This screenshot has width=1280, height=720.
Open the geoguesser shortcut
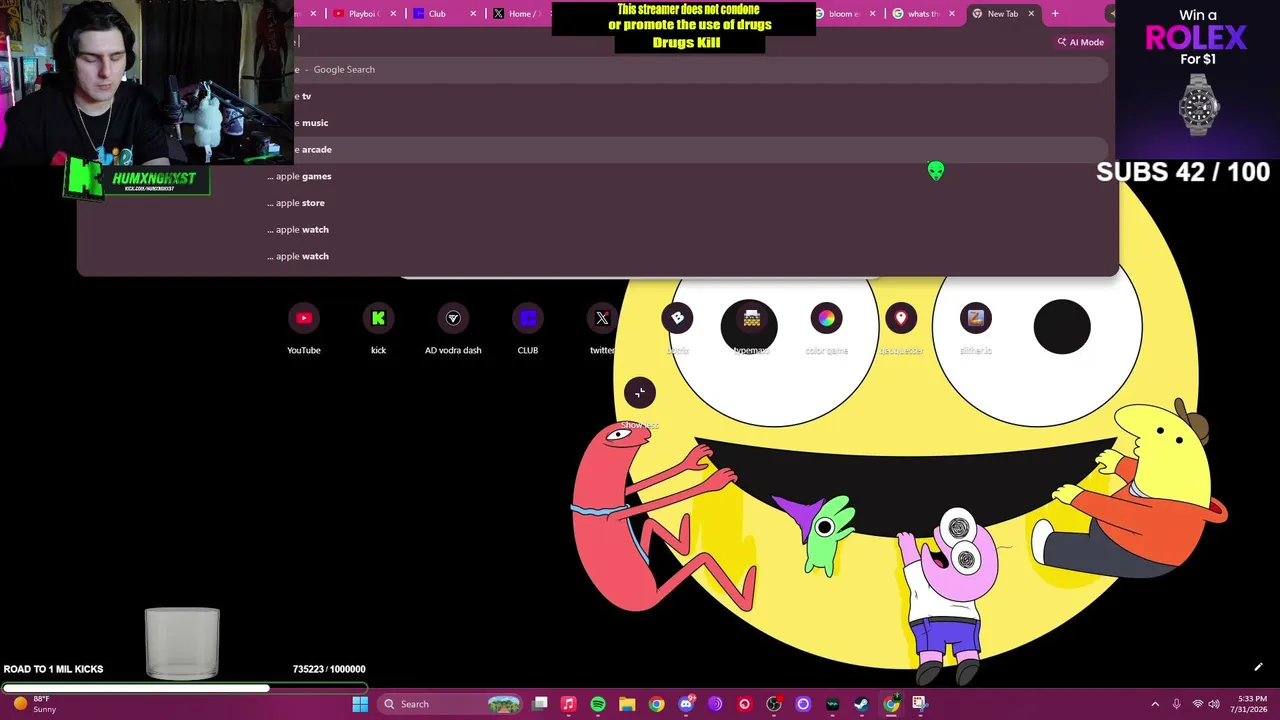point(901,328)
